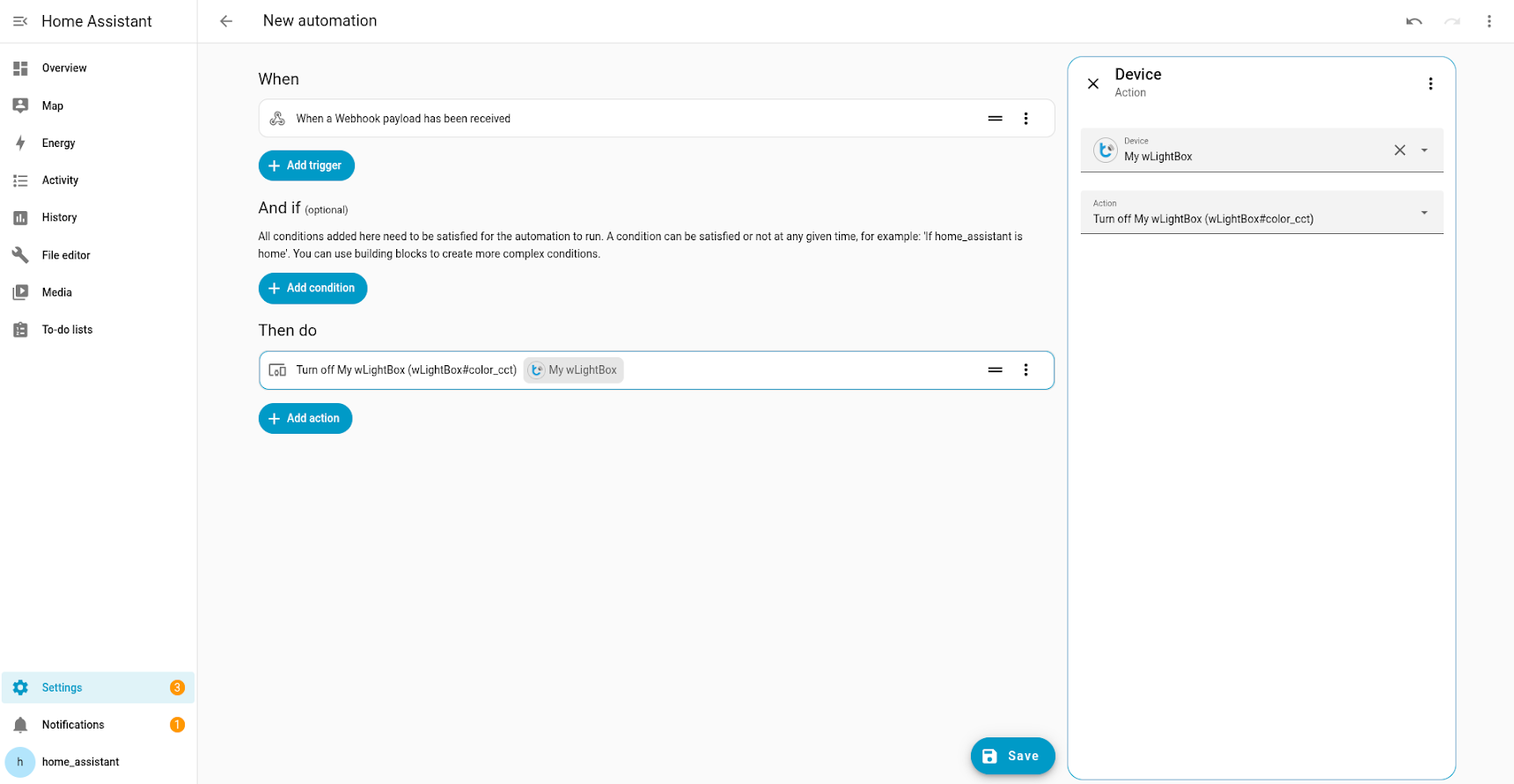
Task: Open the Turn off action options menu
Action: pyautogui.click(x=1025, y=370)
